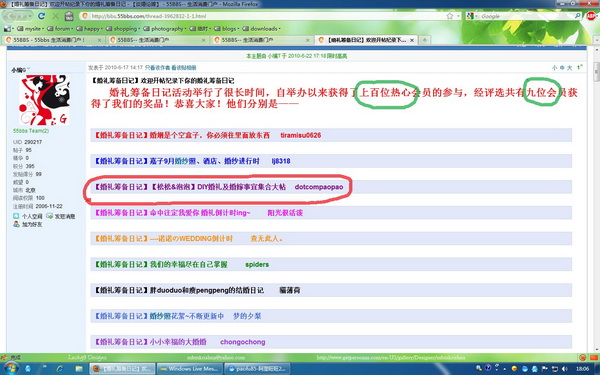Screen dimensions: 600x375
Task: Click the system tray volume icon
Action: coord(565,368)
